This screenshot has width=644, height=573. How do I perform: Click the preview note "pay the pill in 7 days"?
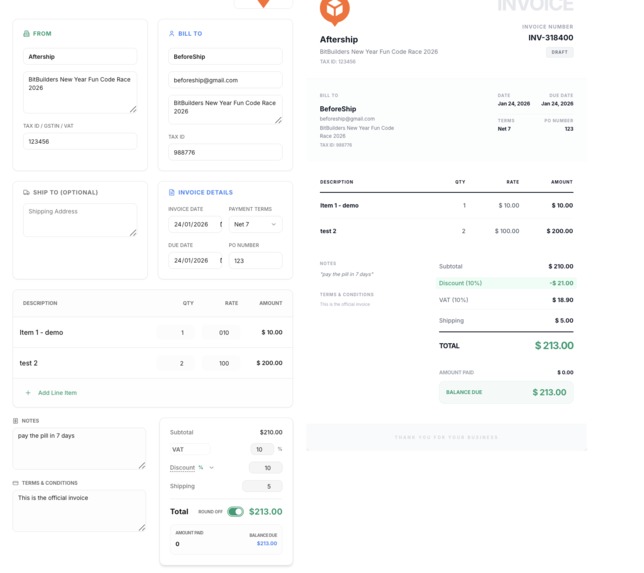[x=347, y=274]
